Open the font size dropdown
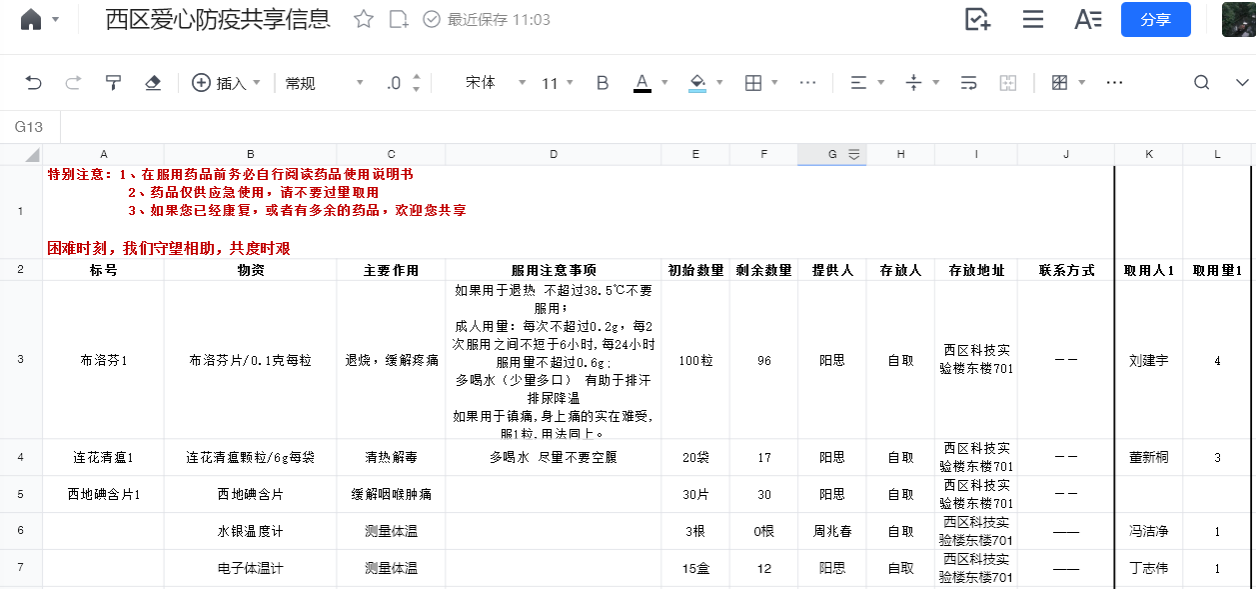The height and width of the screenshot is (589, 1256). pyautogui.click(x=557, y=83)
